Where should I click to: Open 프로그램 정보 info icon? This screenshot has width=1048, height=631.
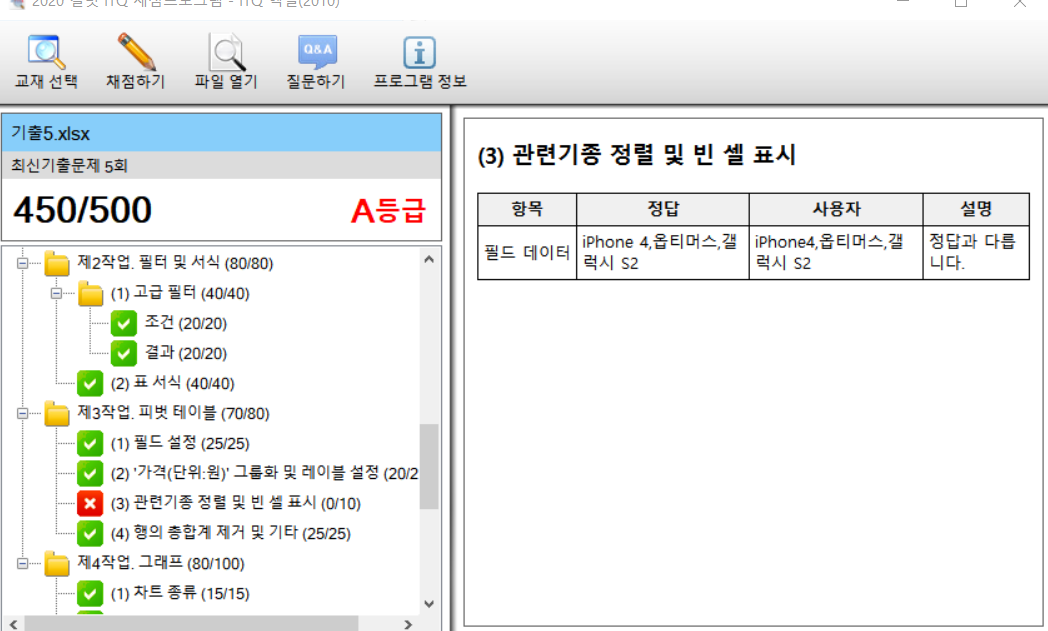[419, 52]
